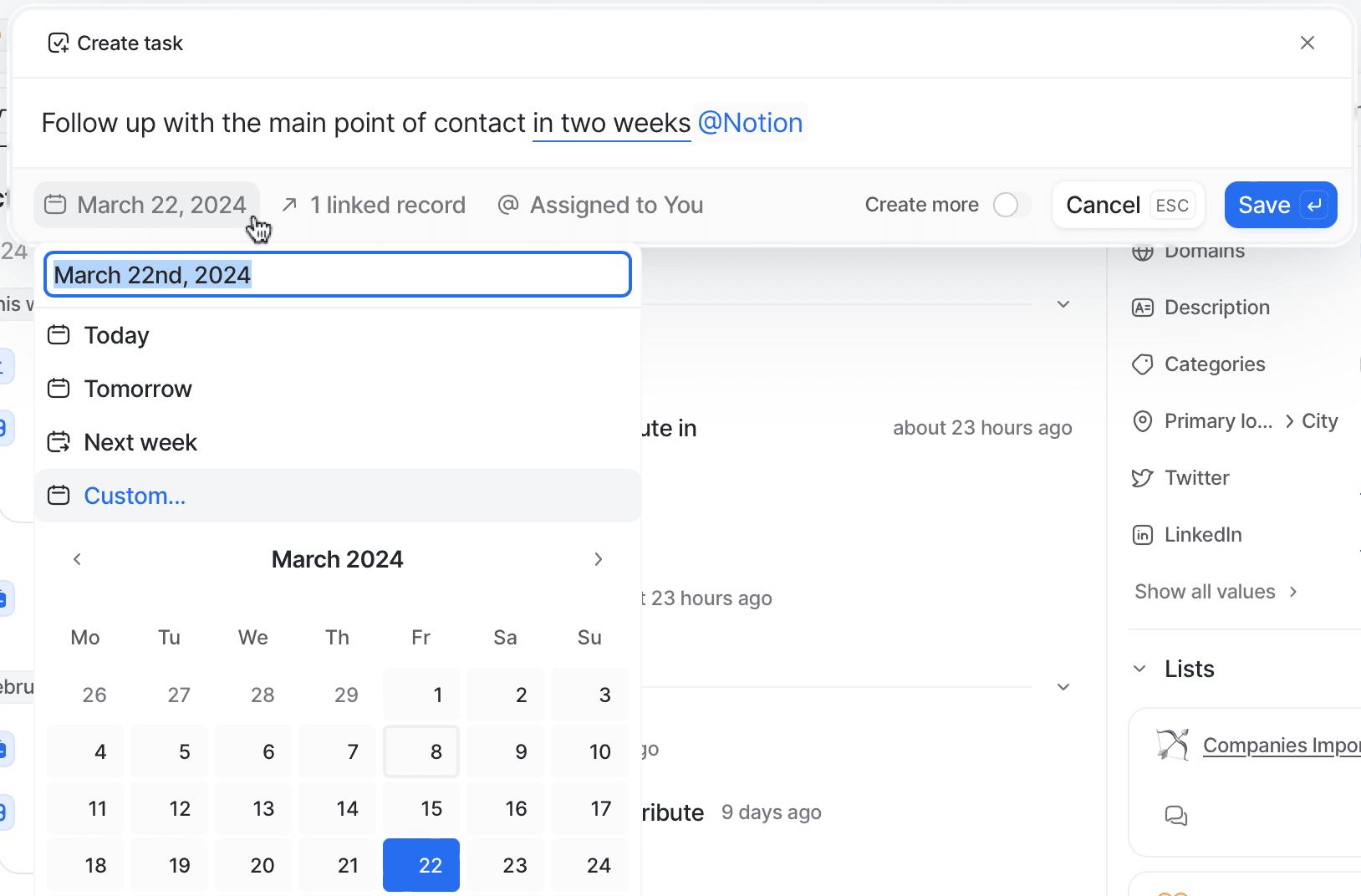This screenshot has width=1361, height=896.
Task: Open Show all values
Action: pos(1205,591)
